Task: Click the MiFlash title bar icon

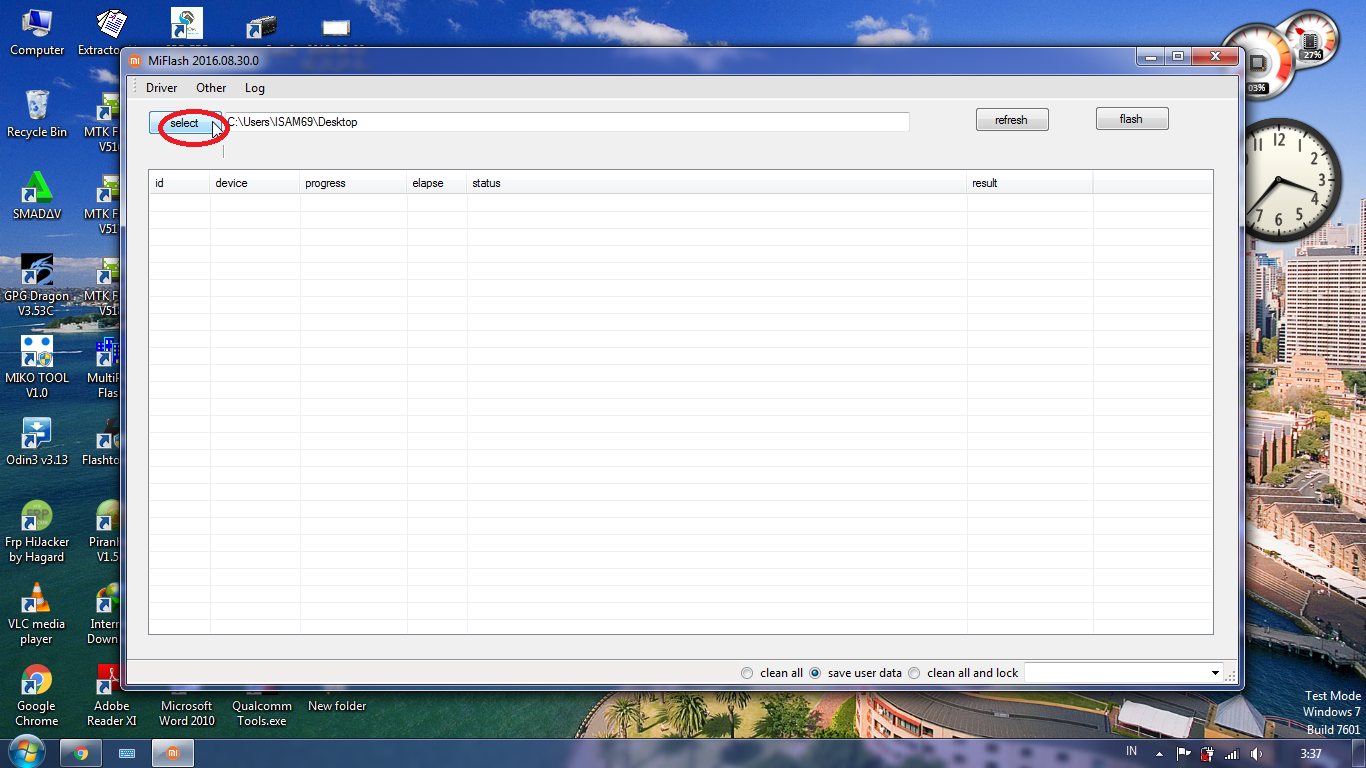Action: click(134, 61)
